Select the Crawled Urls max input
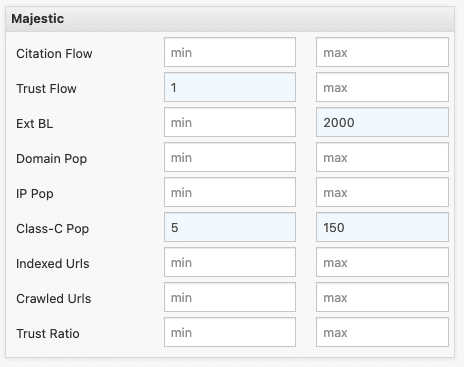This screenshot has width=464, height=367. [x=382, y=297]
